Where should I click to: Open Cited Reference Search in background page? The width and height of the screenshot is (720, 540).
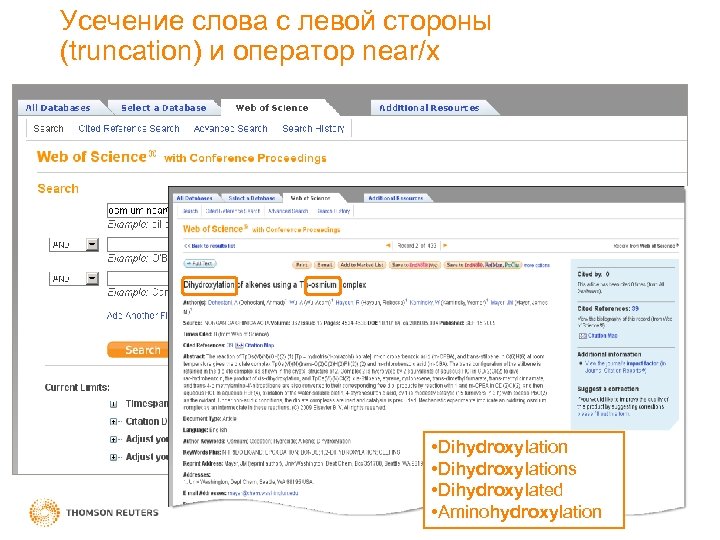click(129, 129)
